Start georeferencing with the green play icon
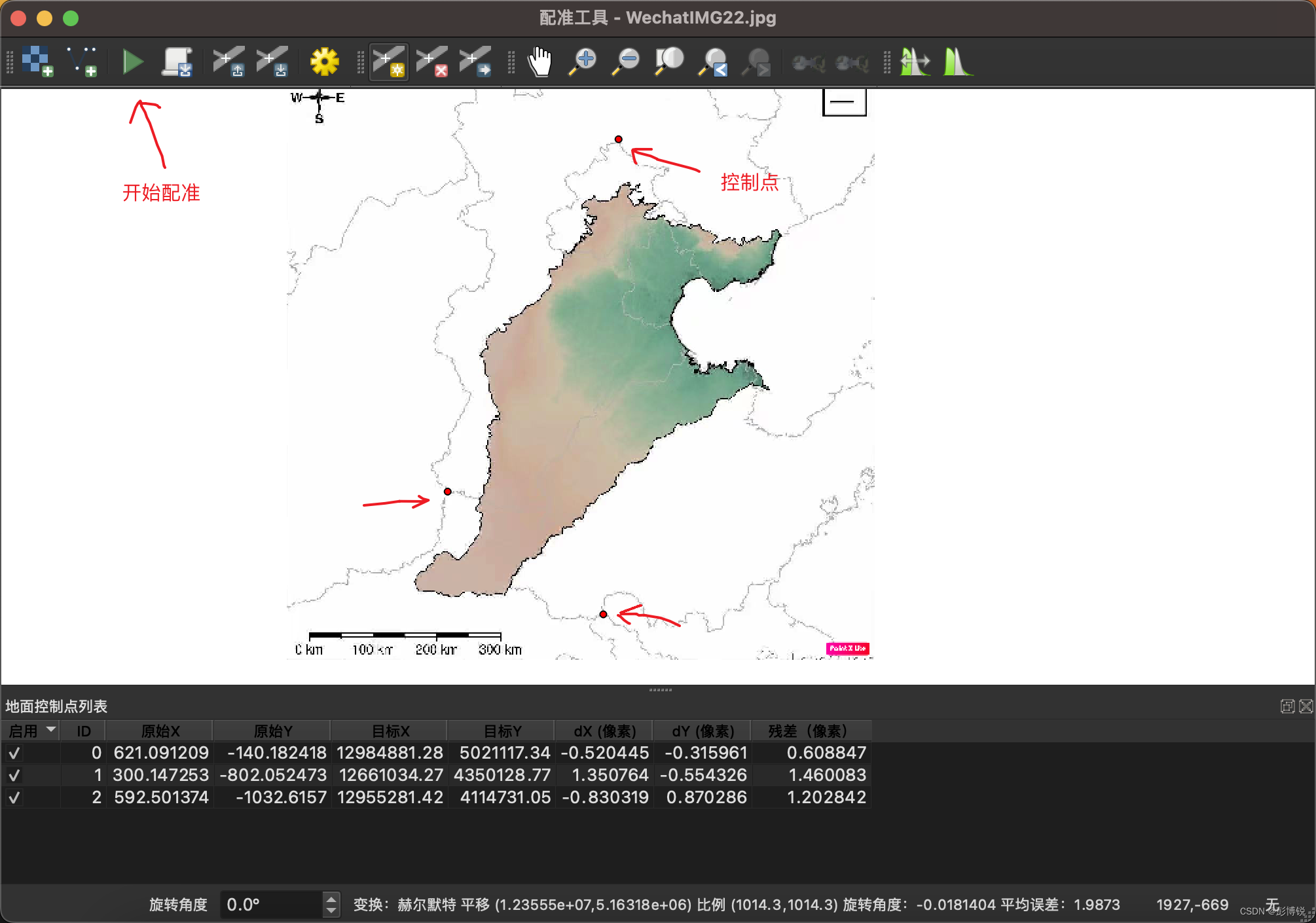Screen dimensions: 1316x923 [x=133, y=62]
